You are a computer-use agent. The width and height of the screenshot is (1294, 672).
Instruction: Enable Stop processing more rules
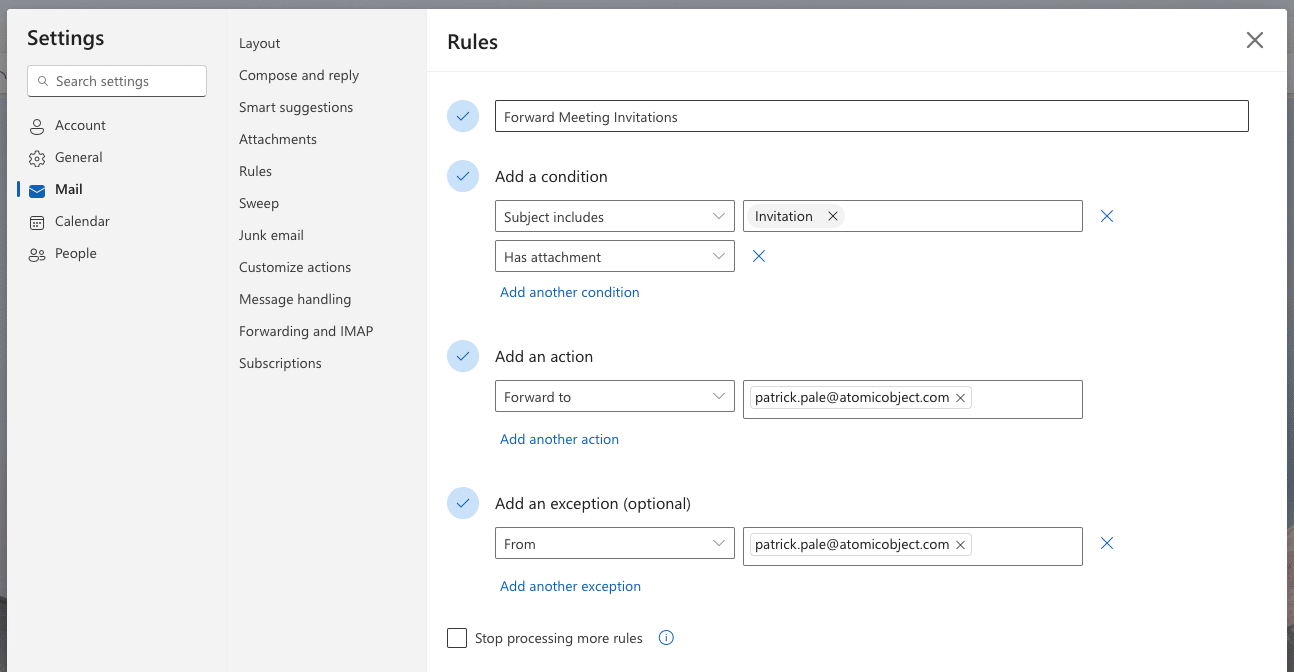coord(457,637)
